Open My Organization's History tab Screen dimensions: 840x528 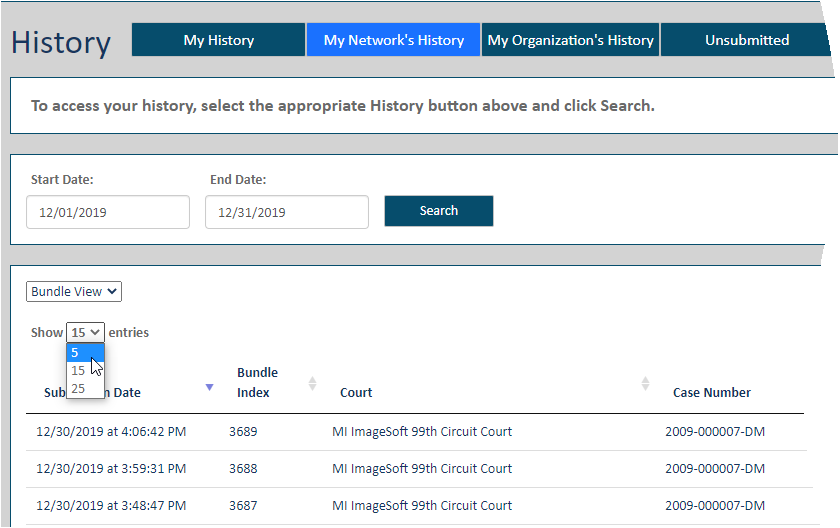(x=571, y=40)
